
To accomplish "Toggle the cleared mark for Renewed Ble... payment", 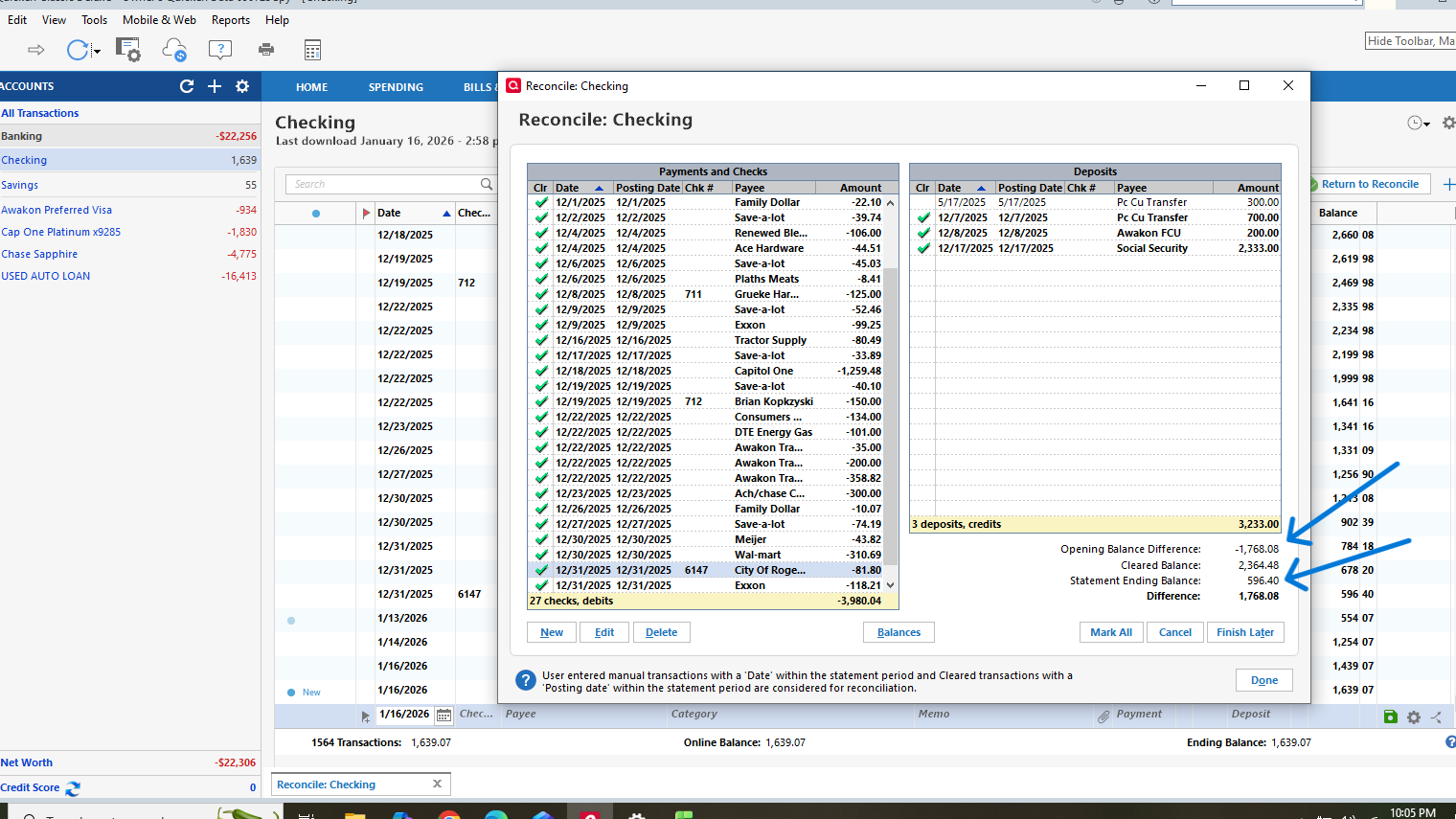I will [541, 233].
